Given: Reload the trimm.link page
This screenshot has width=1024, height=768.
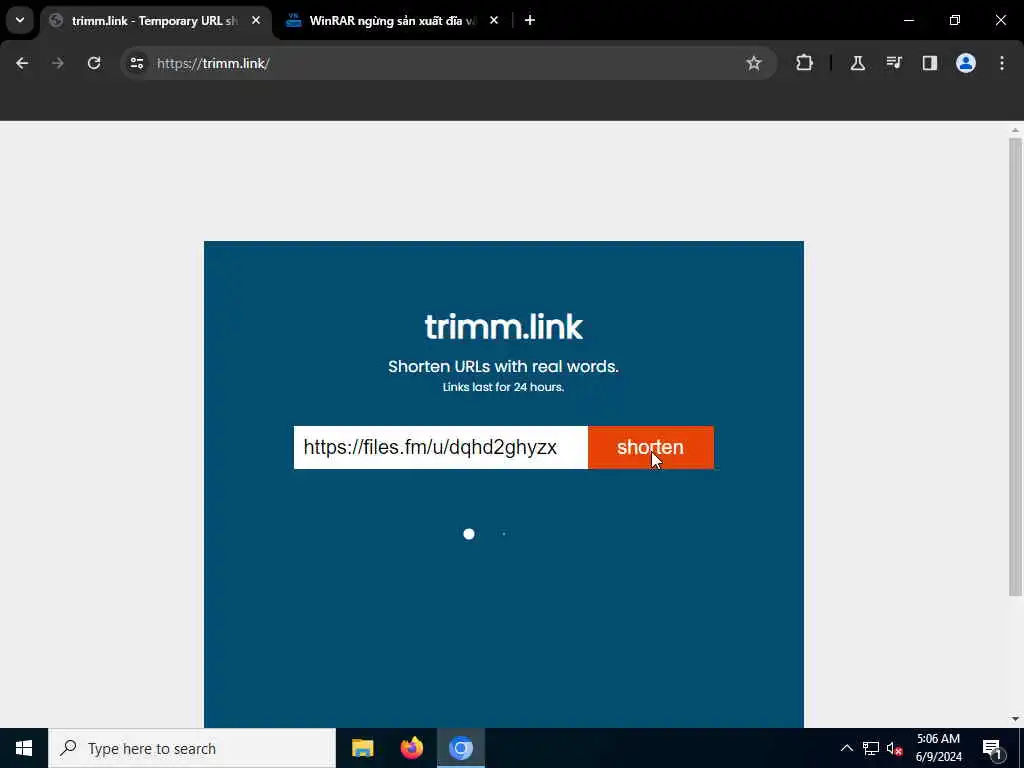Looking at the screenshot, I should pos(94,63).
